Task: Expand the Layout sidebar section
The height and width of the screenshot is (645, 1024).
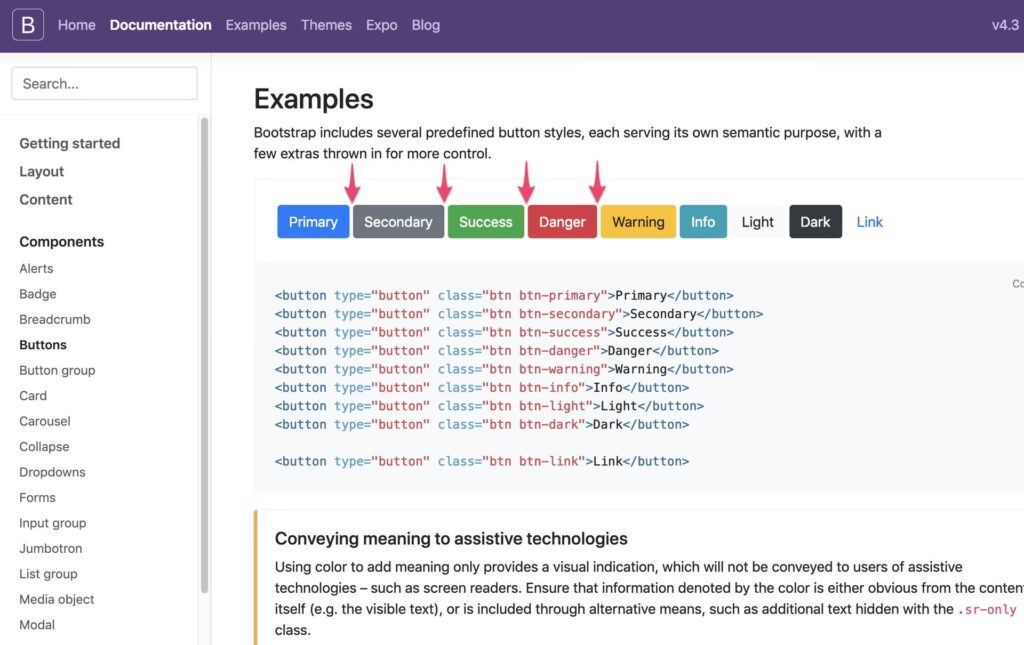Action: point(41,171)
